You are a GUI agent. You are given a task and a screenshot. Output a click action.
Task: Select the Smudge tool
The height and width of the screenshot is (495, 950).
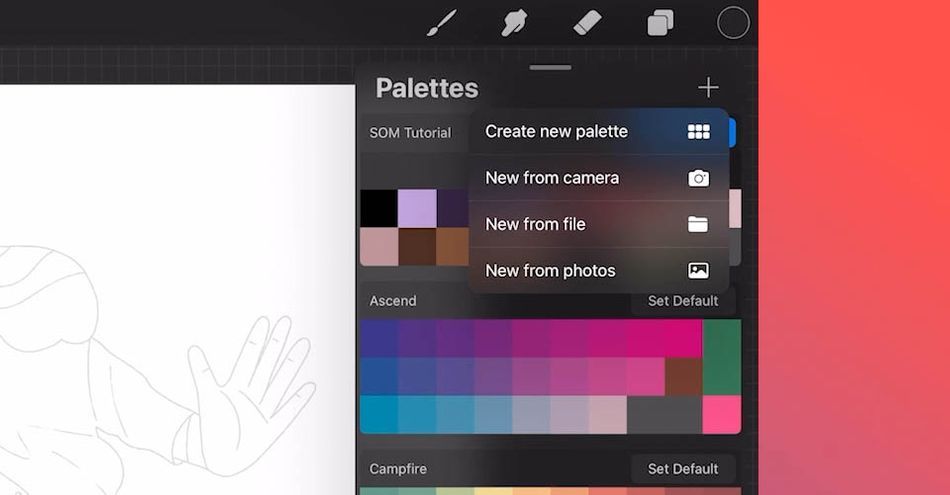tap(514, 24)
